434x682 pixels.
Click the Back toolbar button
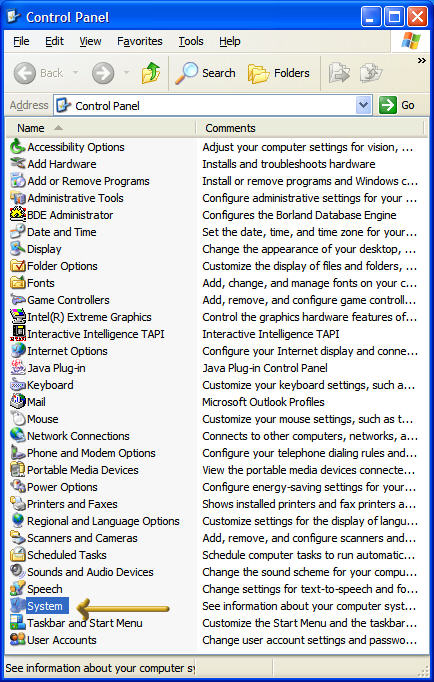(38, 73)
